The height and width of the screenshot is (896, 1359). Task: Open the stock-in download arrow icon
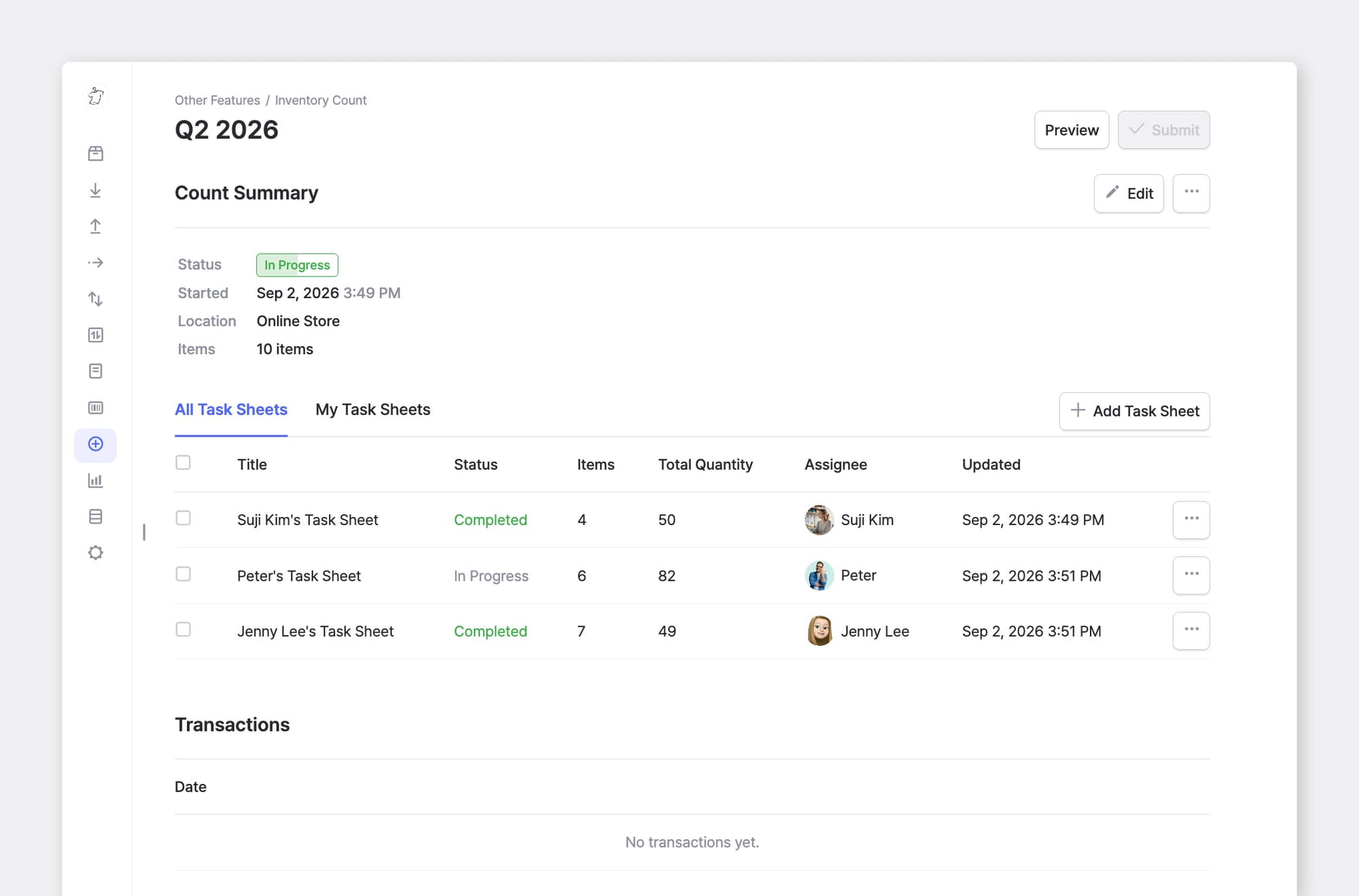tap(96, 190)
